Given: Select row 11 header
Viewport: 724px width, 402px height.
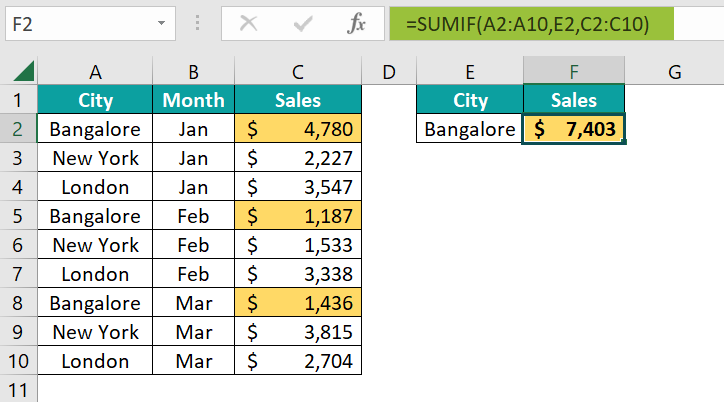Looking at the screenshot, I should click(18, 389).
